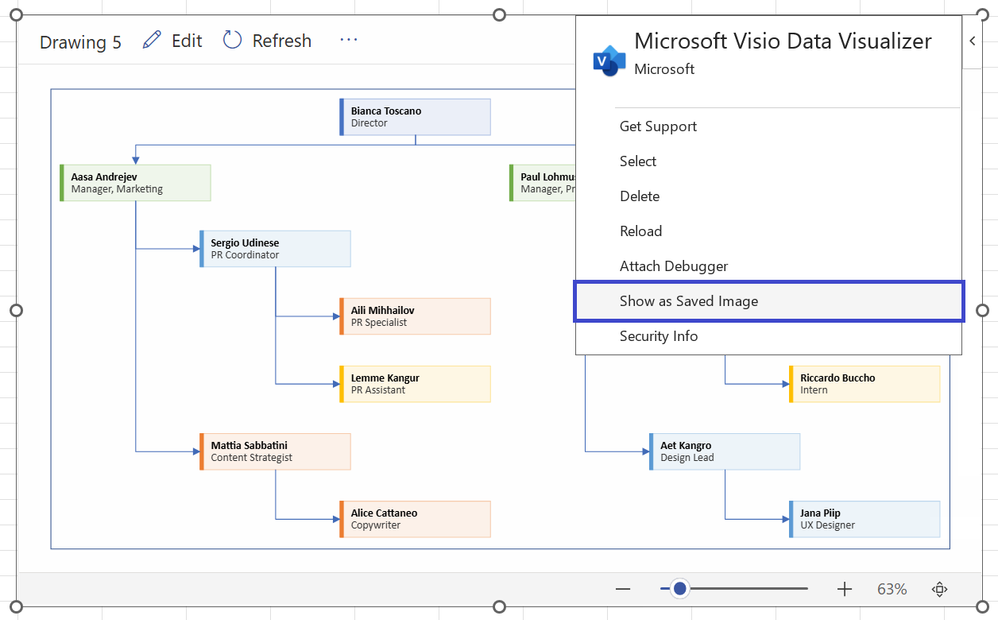Image resolution: width=998 pixels, height=620 pixels.
Task: Select the Bianca Toscano Director shape
Action: point(415,117)
